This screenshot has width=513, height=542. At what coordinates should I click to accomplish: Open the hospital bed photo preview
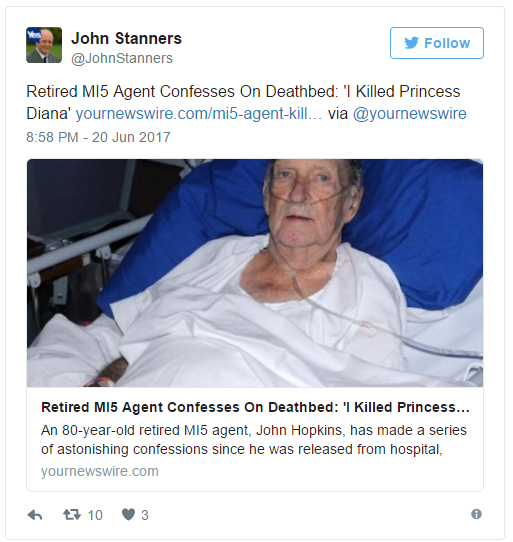coord(255,273)
